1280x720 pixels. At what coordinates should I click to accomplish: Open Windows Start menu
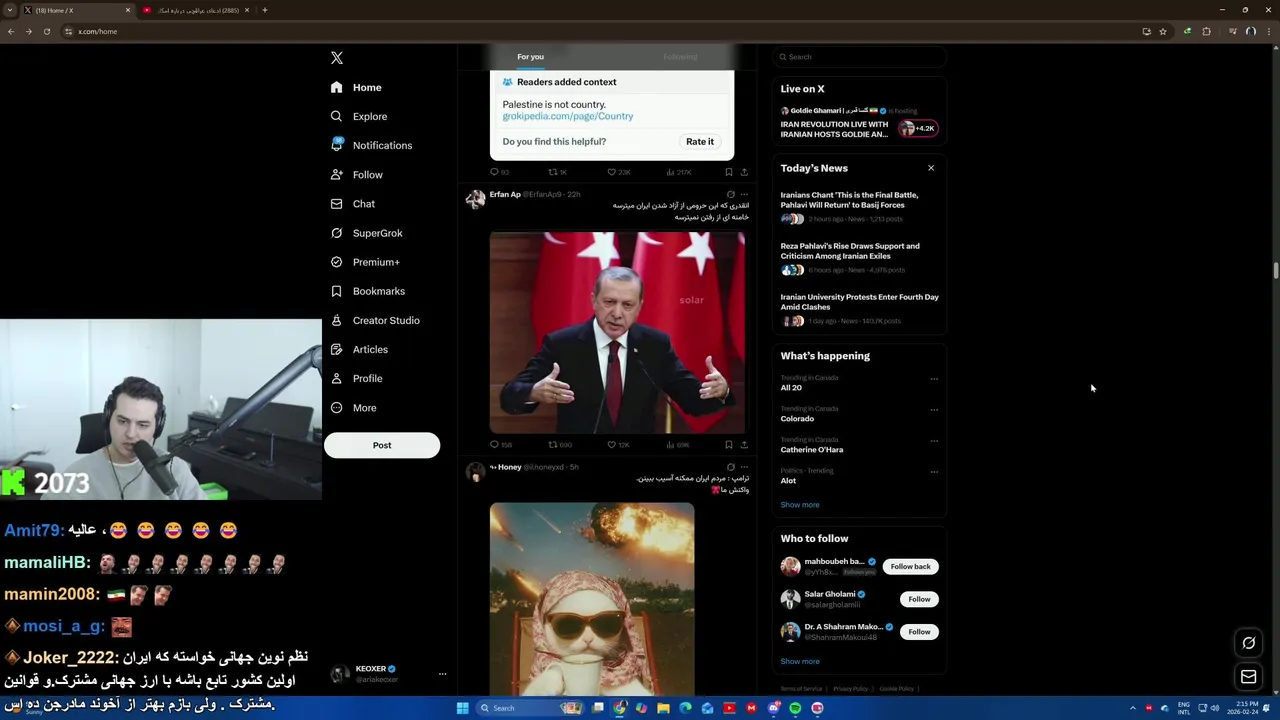pyautogui.click(x=462, y=708)
